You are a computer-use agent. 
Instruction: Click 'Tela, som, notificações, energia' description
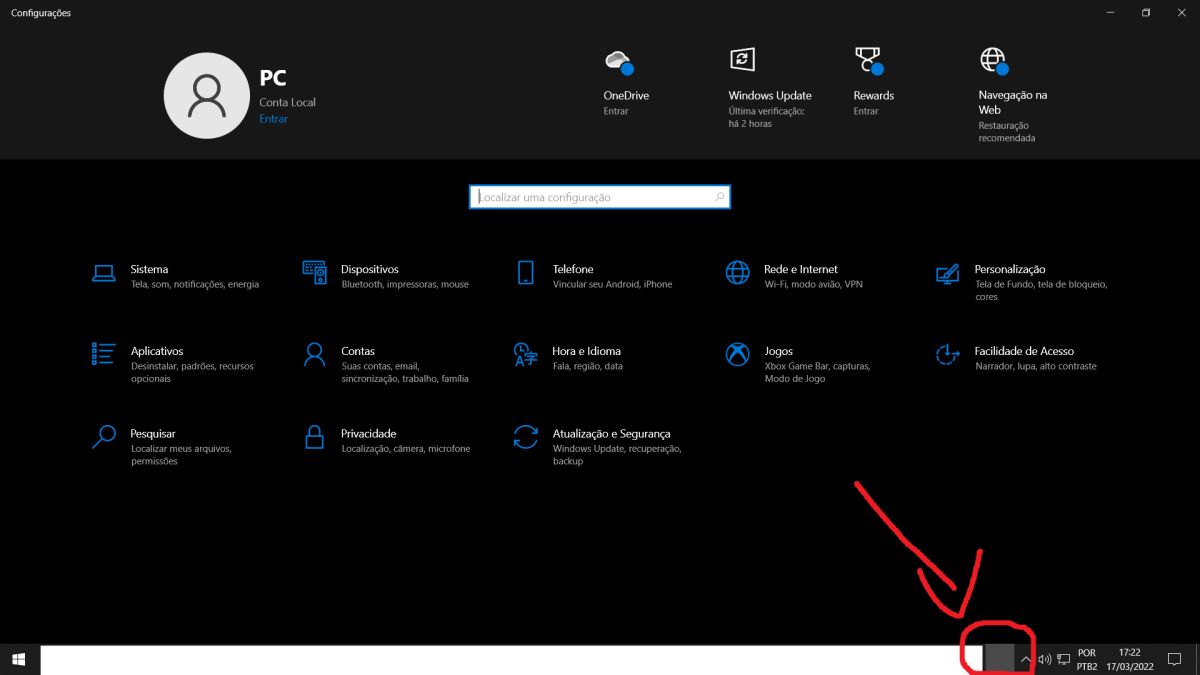195,285
